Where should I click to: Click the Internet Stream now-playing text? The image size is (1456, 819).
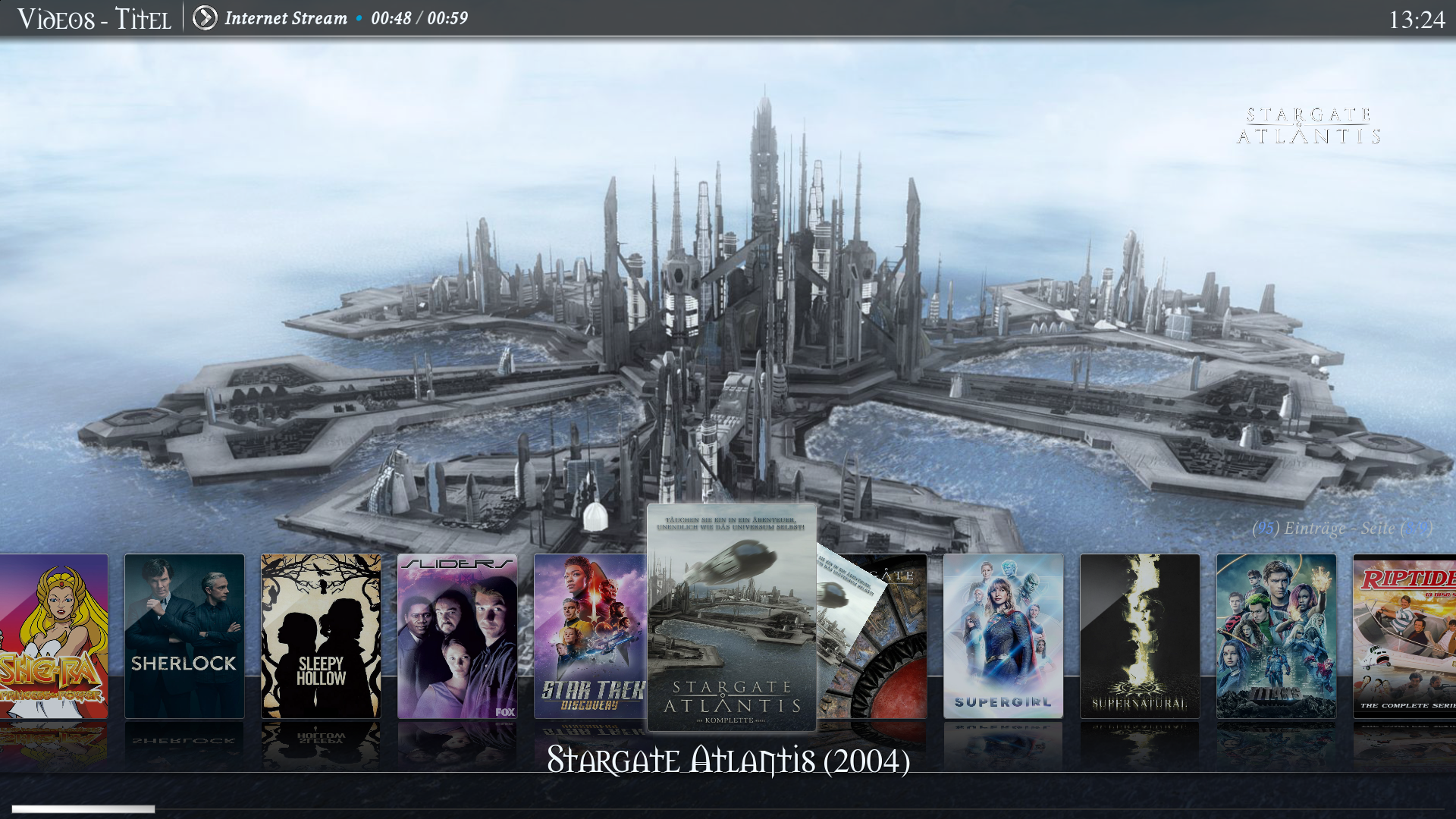tap(286, 18)
